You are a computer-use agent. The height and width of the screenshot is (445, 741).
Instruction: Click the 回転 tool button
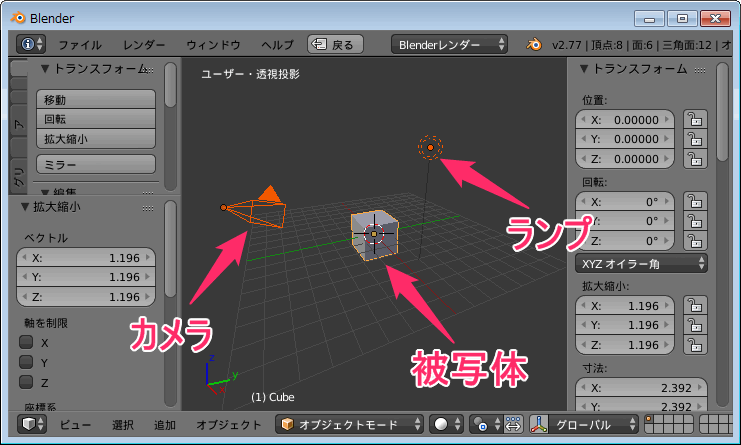(96, 119)
